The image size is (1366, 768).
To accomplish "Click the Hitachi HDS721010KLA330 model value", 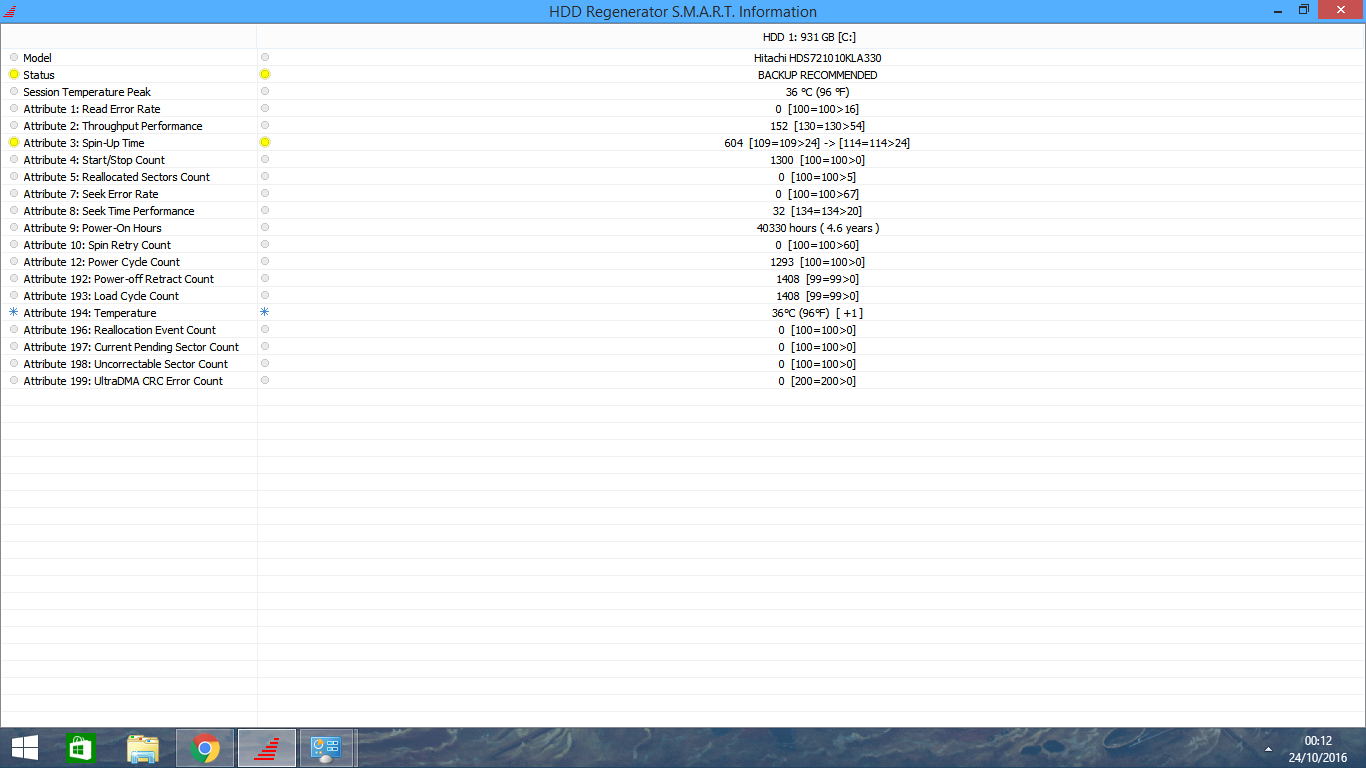I will 817,58.
